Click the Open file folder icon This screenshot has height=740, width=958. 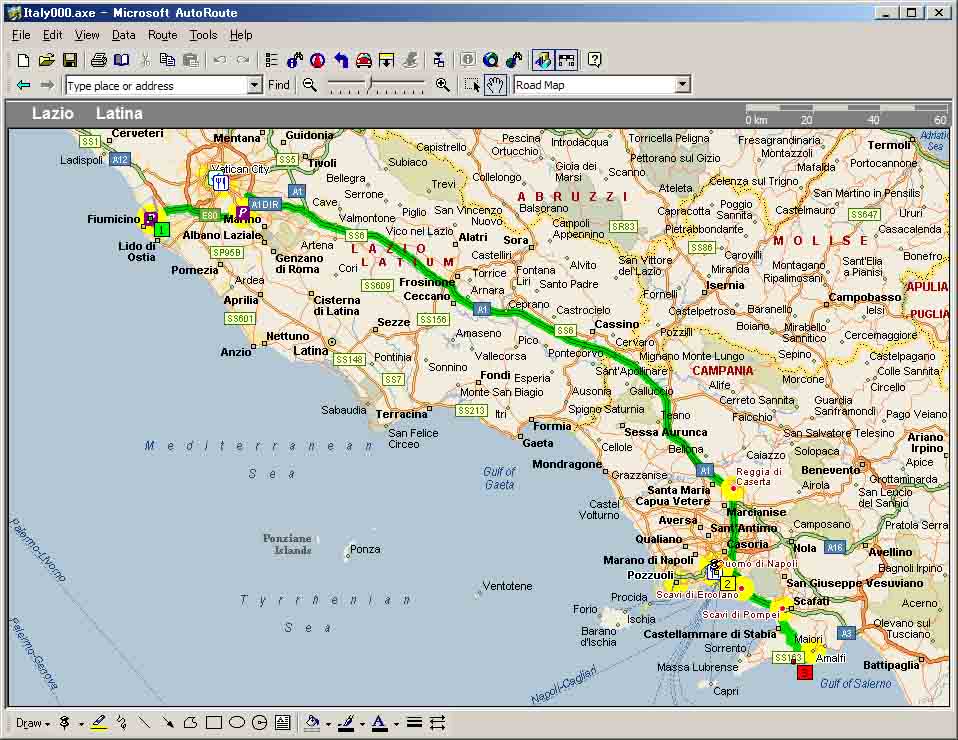(46, 60)
